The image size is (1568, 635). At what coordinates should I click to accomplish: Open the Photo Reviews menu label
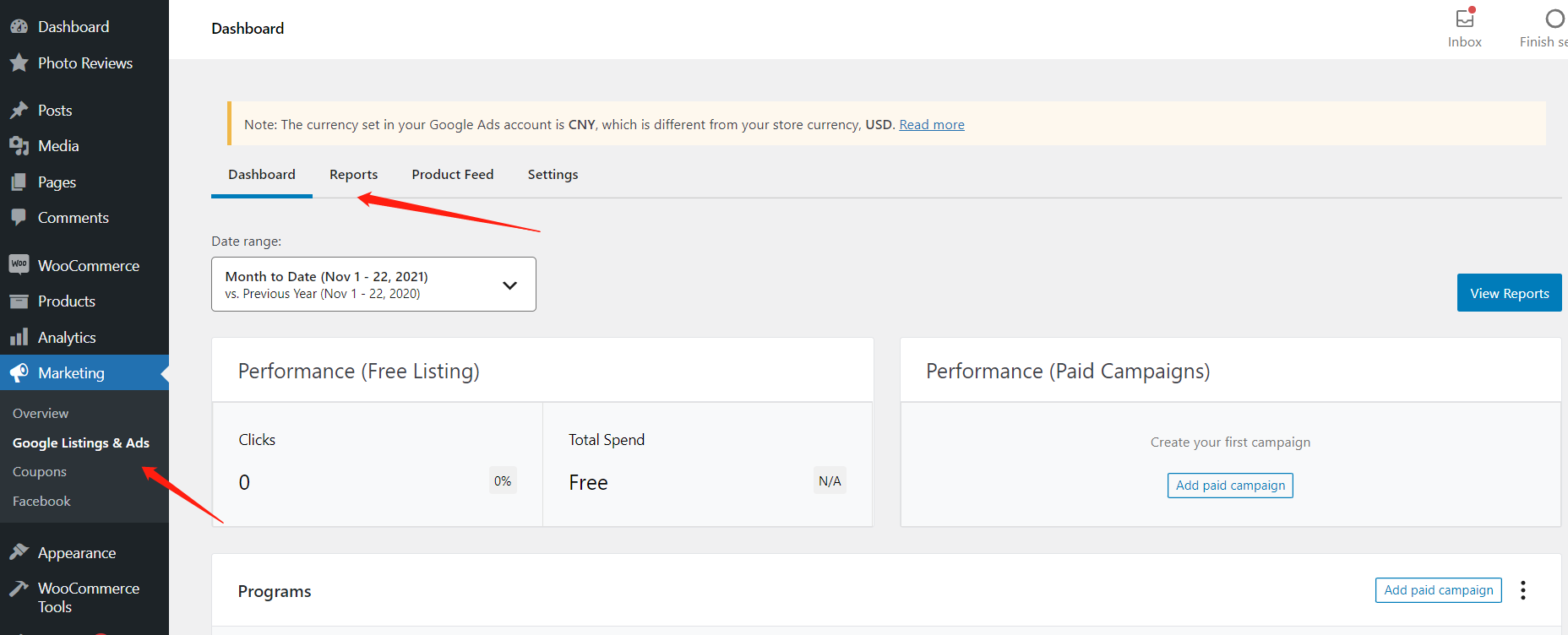coord(85,63)
